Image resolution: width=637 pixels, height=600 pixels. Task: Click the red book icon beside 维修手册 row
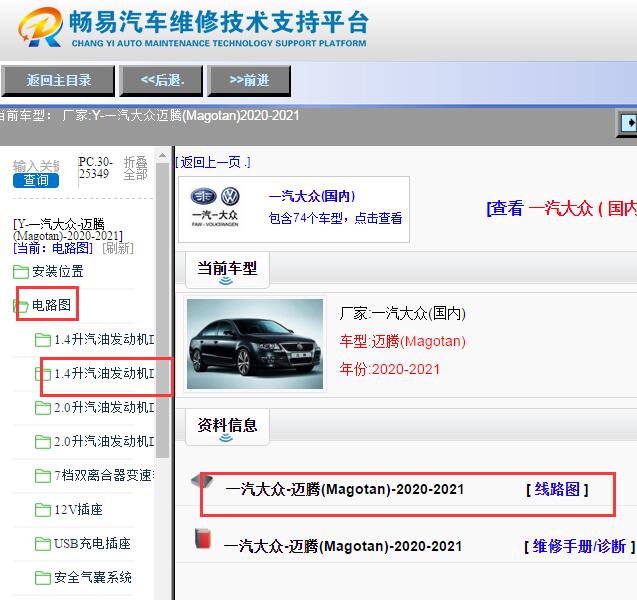point(203,539)
